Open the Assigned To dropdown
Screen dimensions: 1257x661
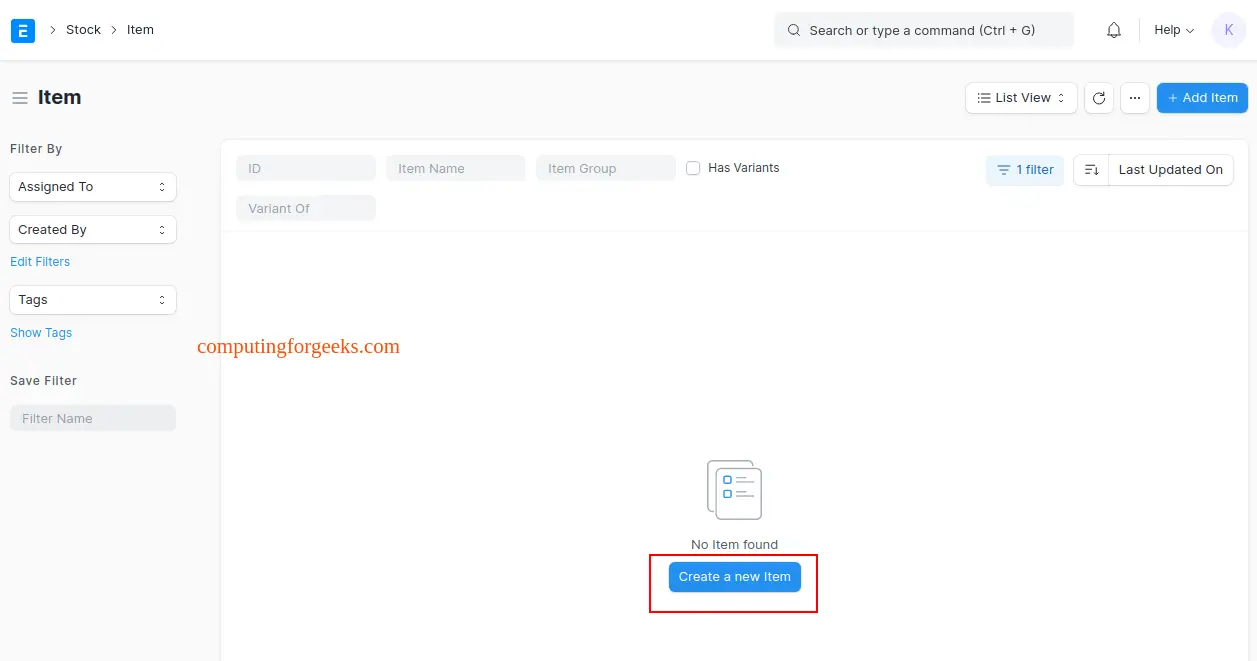point(92,186)
